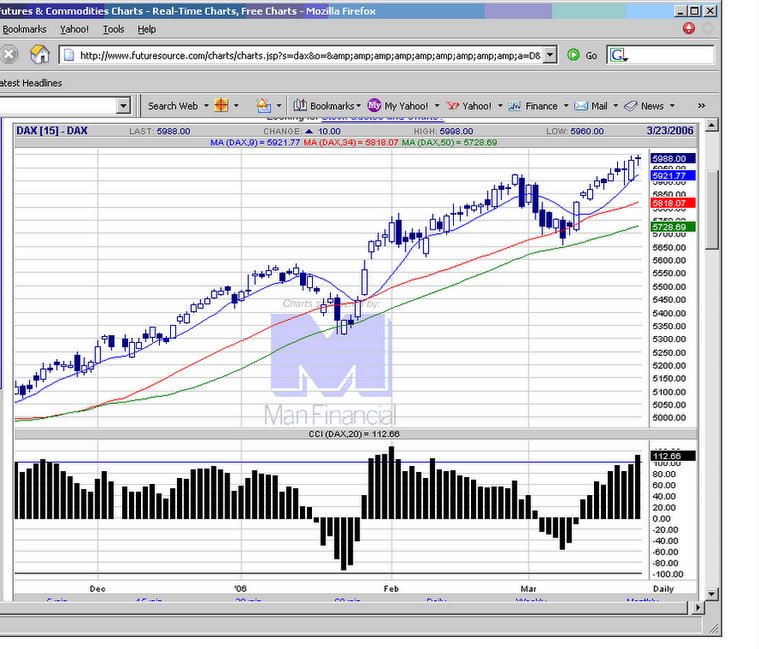Open the Help menu
759x649 pixels.
147,30
